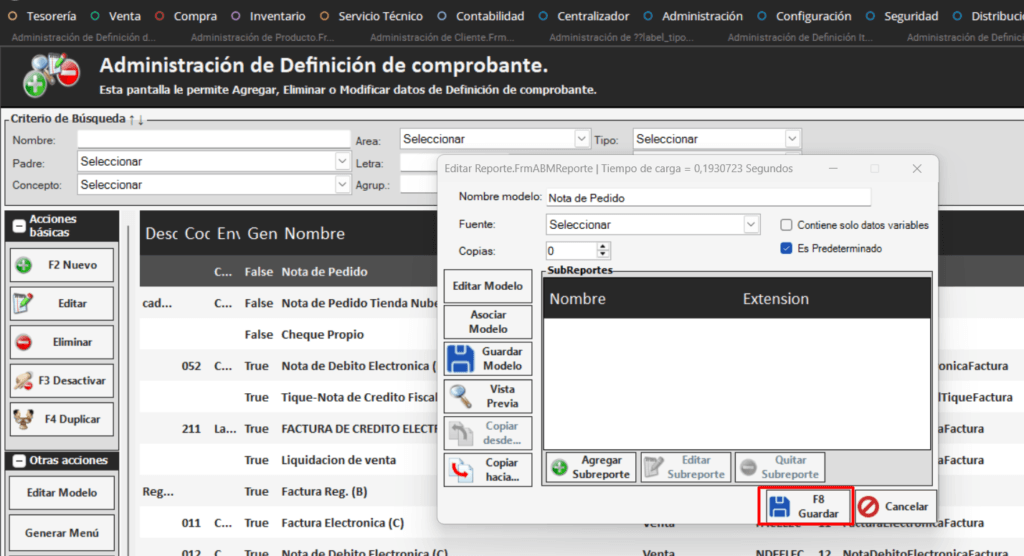
Task: Click the F2 Nuevo green plus icon
Action: point(24,266)
